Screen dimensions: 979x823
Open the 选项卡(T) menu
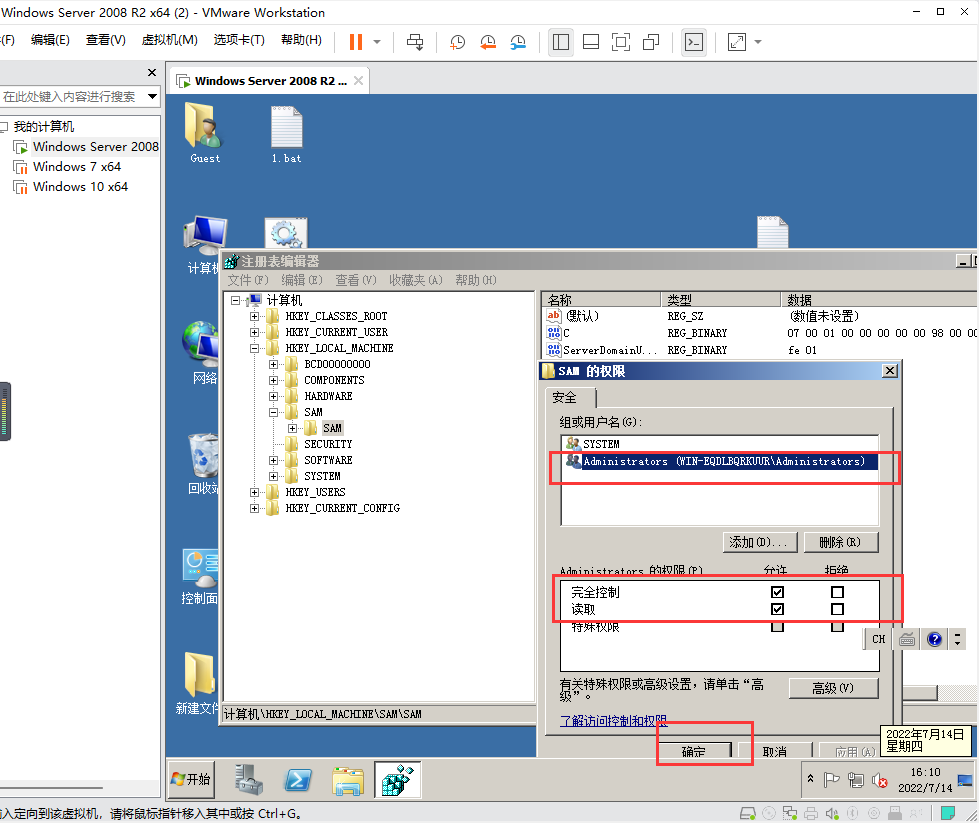(x=239, y=40)
